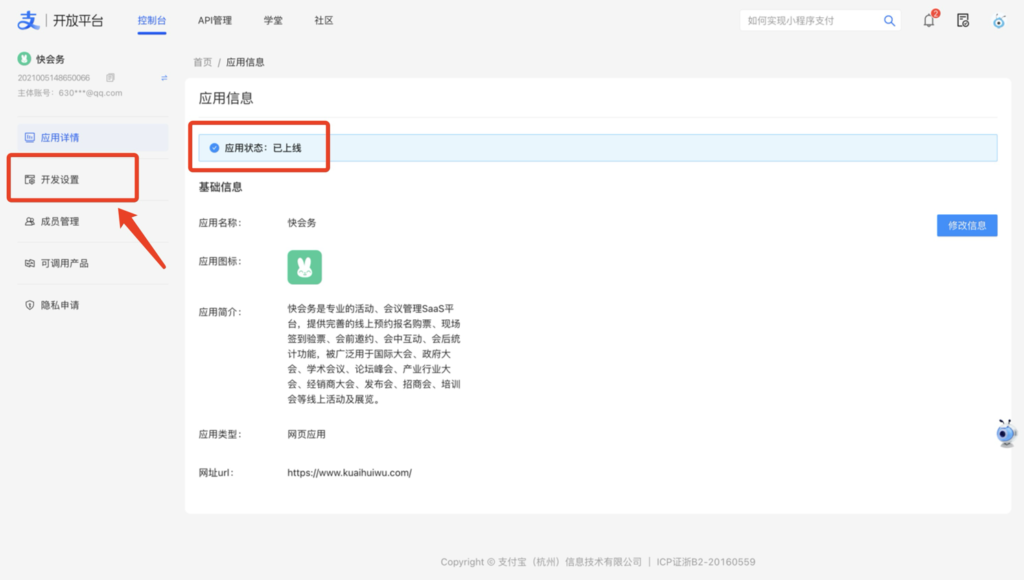Click the Alipay logo icon
This screenshot has height=580, width=1024.
click(x=28, y=20)
